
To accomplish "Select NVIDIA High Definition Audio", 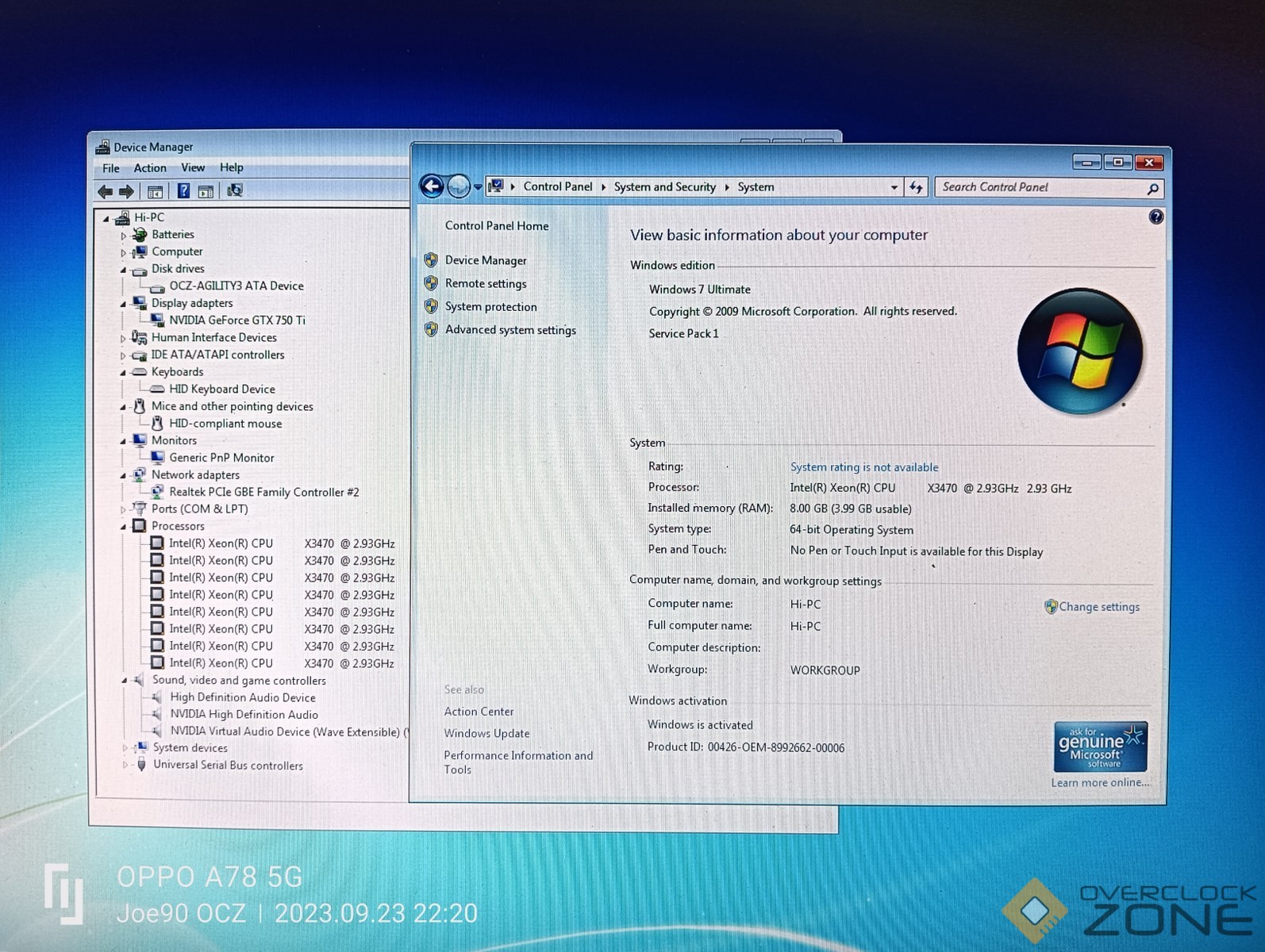I will 244,715.
